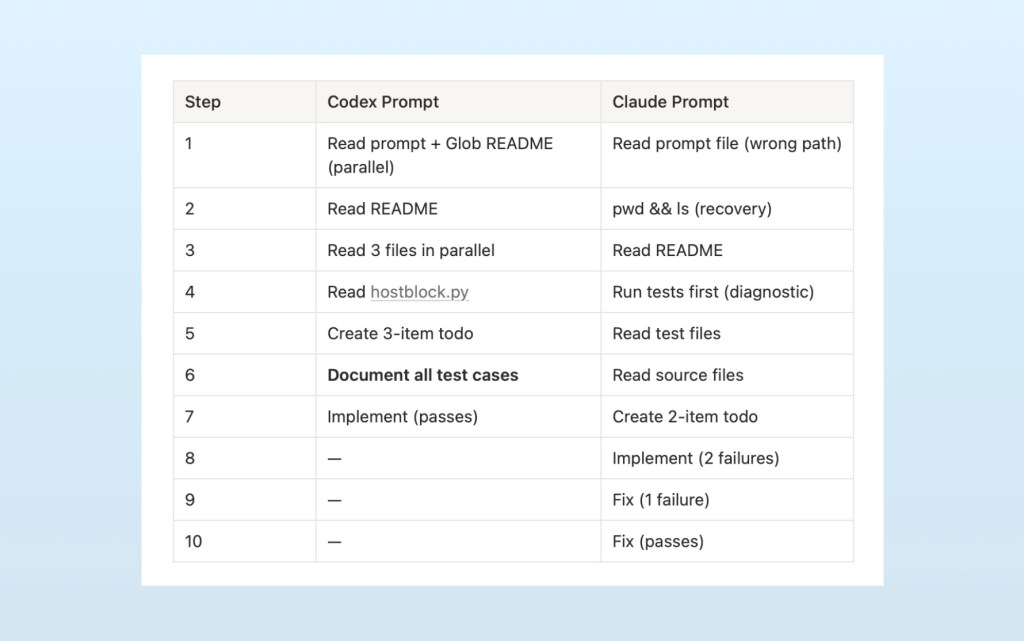1024x641 pixels.
Task: Select 'Read prompt file (wrong path)' cell
Action: coord(726,144)
